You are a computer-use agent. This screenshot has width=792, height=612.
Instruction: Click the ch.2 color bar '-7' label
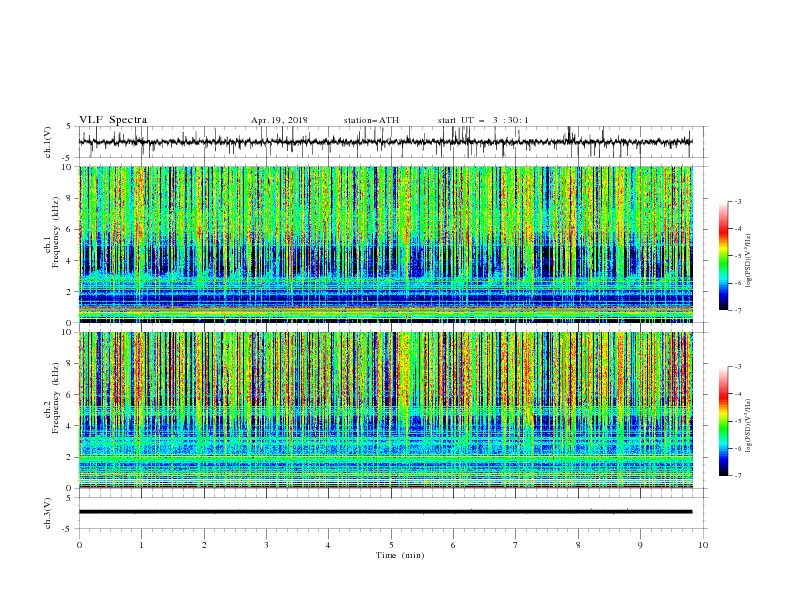(737, 476)
